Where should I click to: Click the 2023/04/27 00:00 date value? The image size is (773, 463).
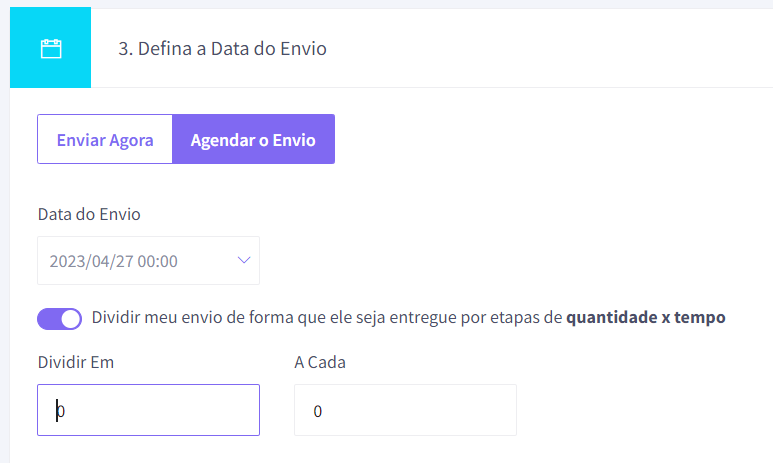click(x=113, y=261)
